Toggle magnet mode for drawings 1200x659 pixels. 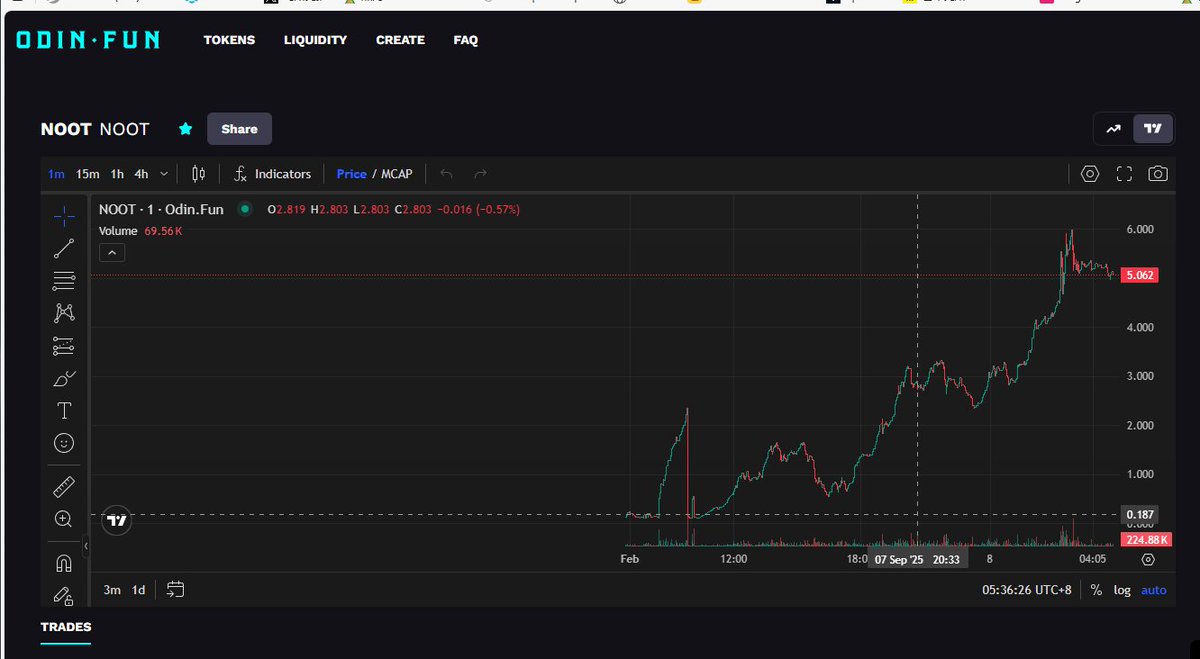(64, 563)
